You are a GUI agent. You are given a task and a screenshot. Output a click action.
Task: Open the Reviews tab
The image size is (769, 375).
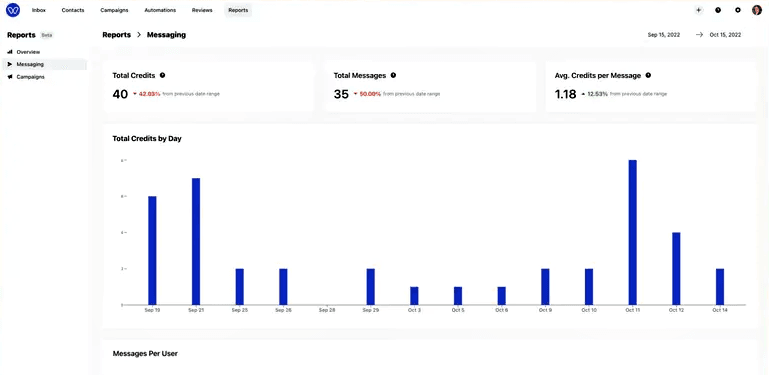point(202,10)
